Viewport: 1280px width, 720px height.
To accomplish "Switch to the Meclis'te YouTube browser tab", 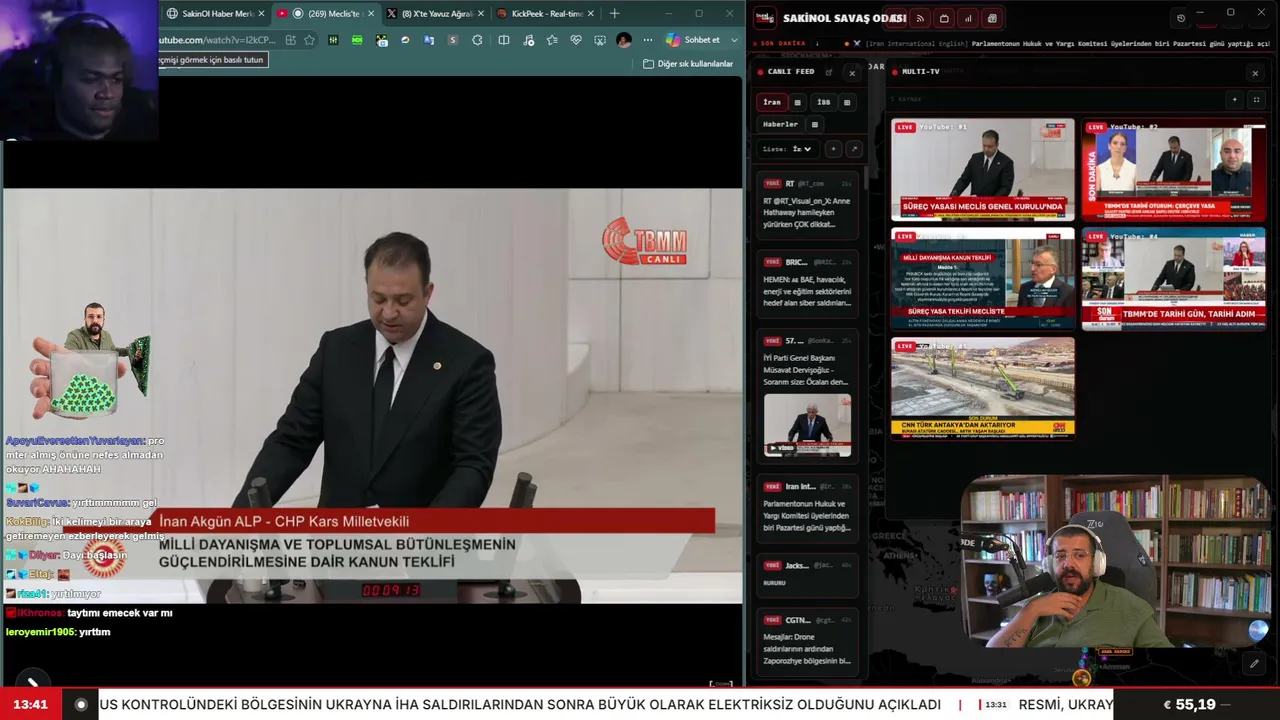I will (x=325, y=14).
